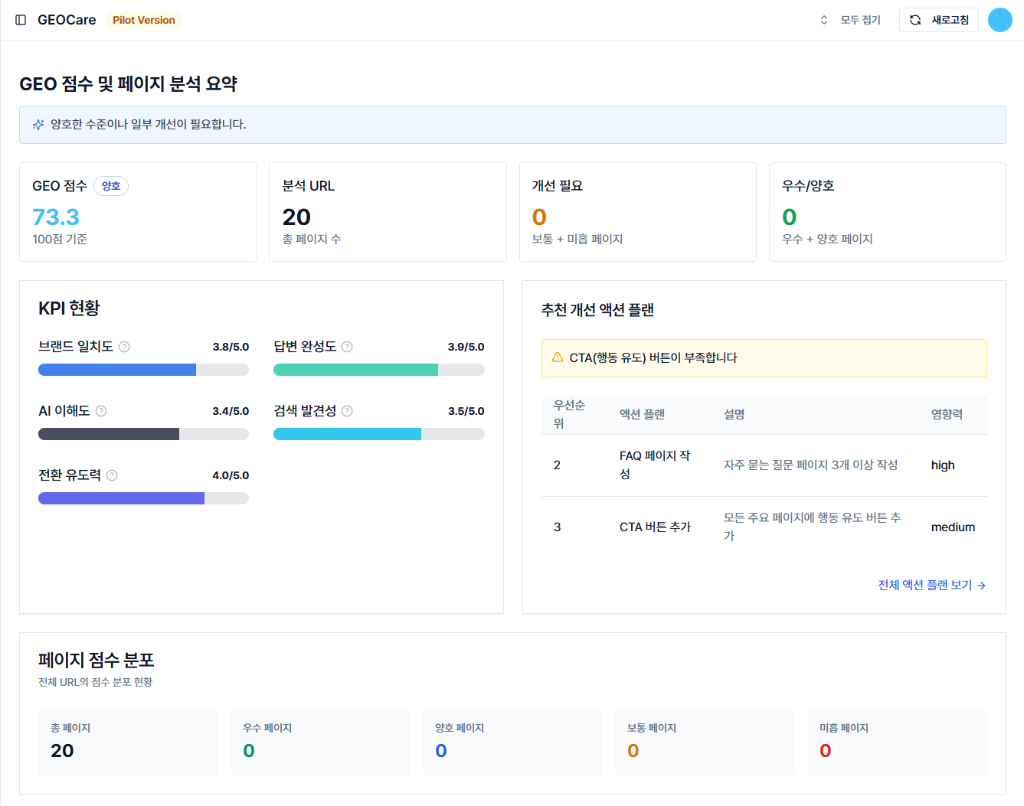
Task: Click the user avatar circle
Action: coord(999,20)
